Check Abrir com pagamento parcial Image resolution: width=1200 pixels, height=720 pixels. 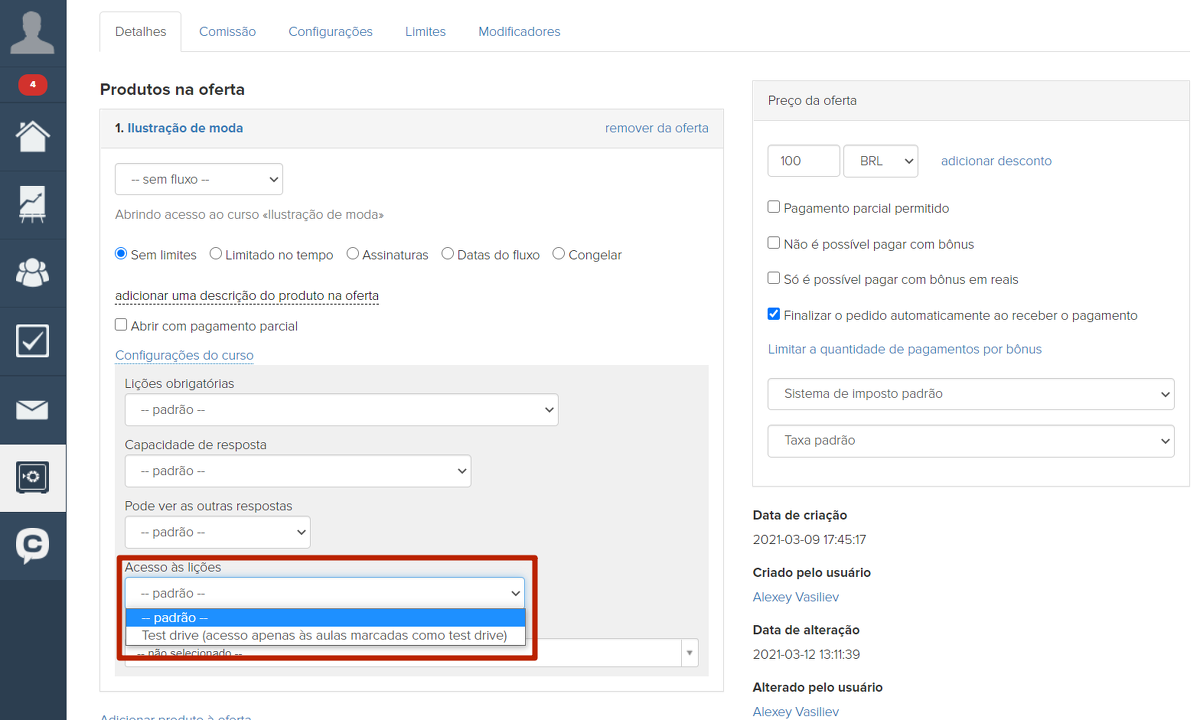click(x=121, y=325)
